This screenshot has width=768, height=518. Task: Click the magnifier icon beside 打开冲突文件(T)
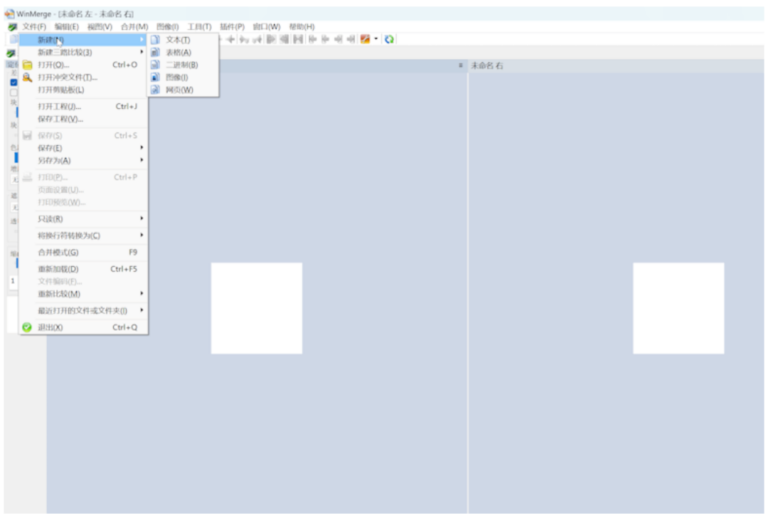pyautogui.click(x=27, y=77)
